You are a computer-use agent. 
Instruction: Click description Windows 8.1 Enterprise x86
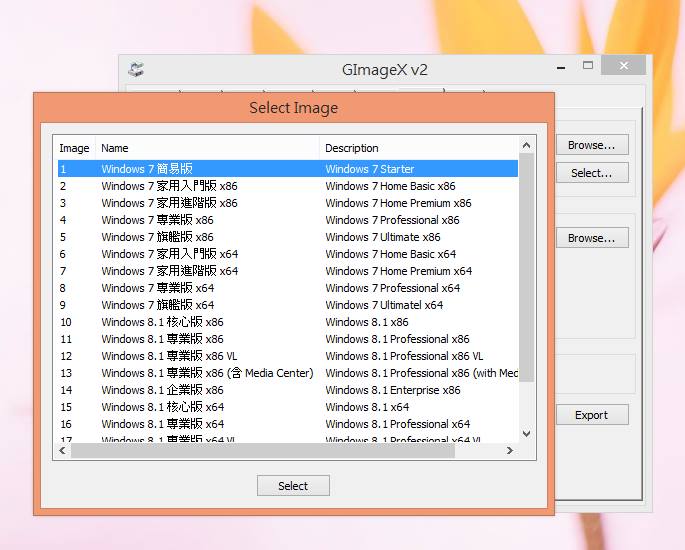(x=393, y=391)
